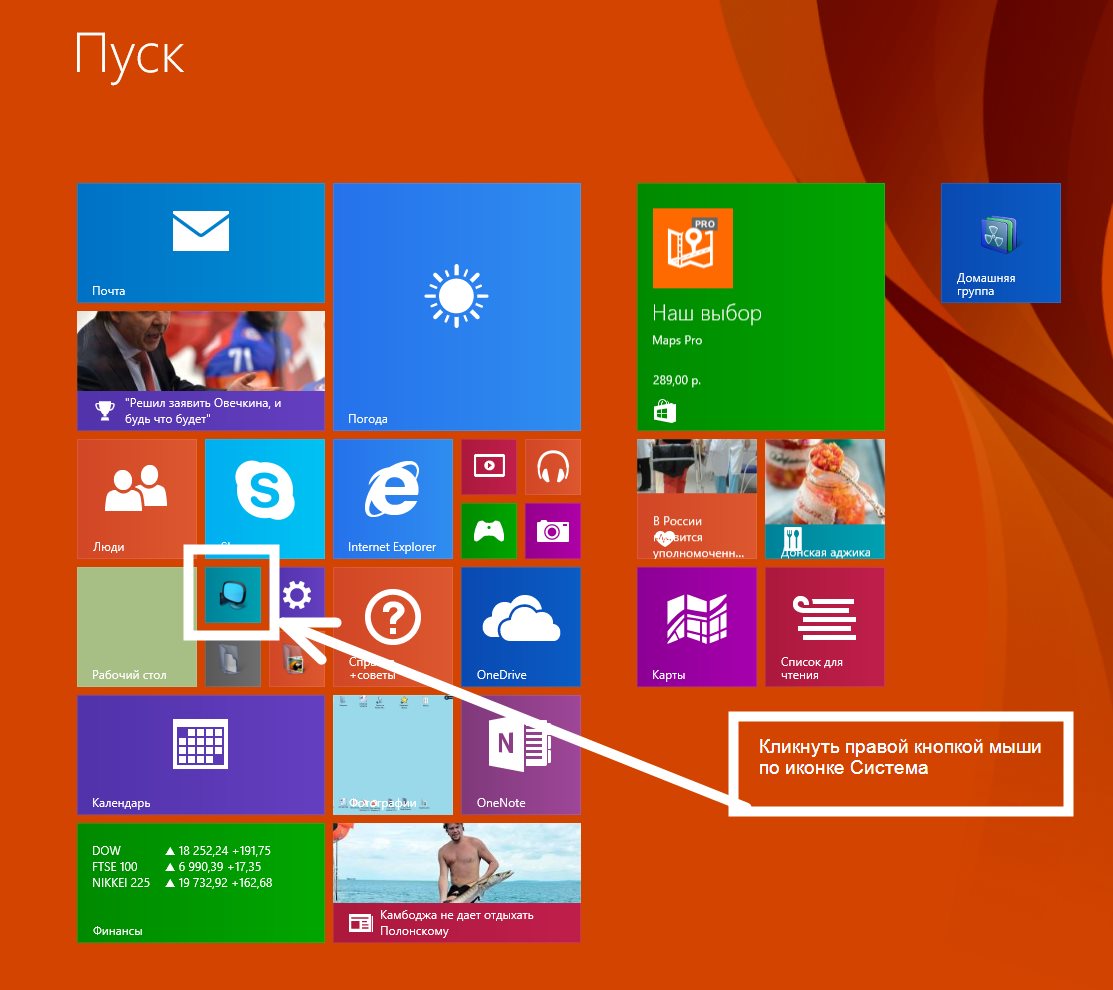Open Список для чтения tile

click(825, 627)
